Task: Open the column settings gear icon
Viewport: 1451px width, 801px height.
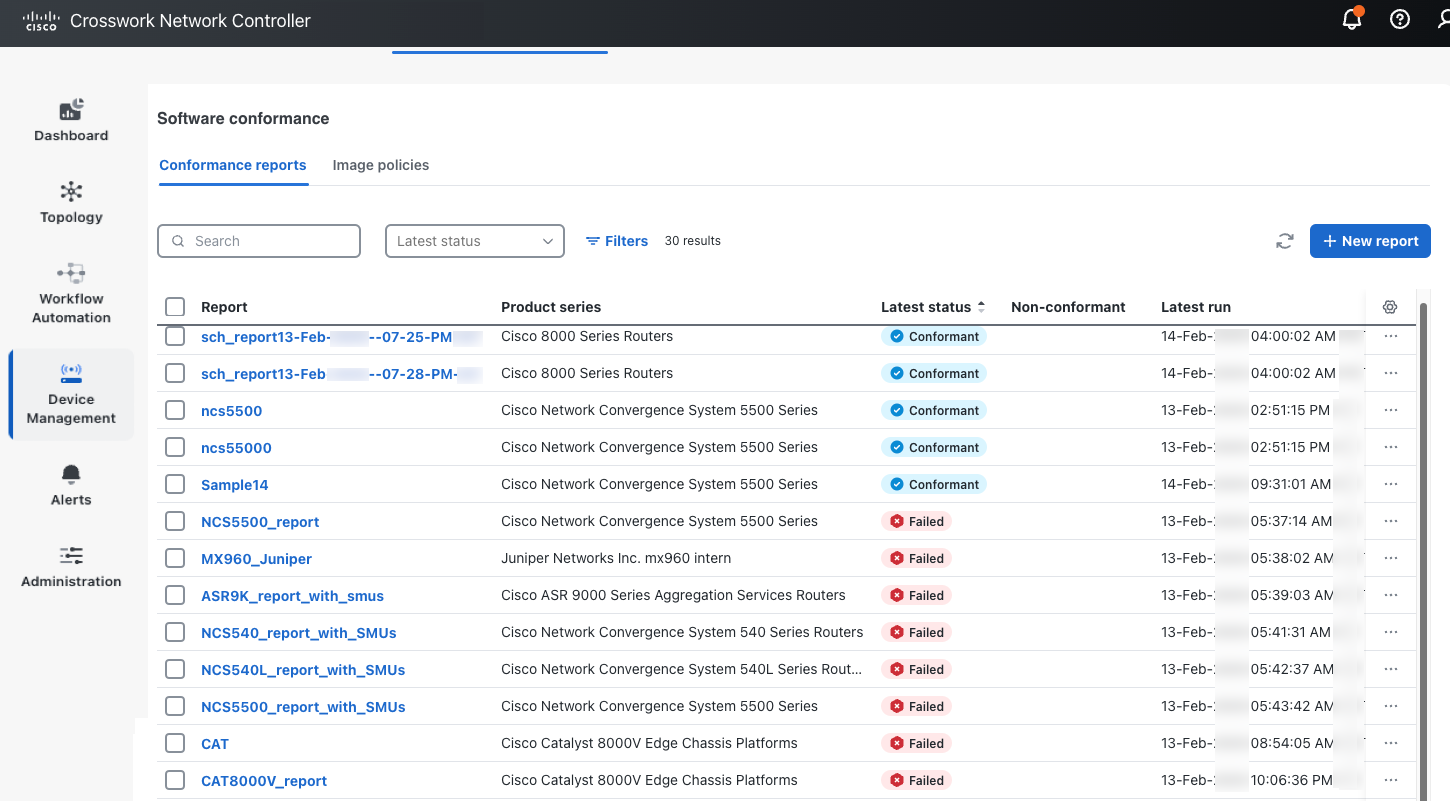Action: coord(1390,307)
